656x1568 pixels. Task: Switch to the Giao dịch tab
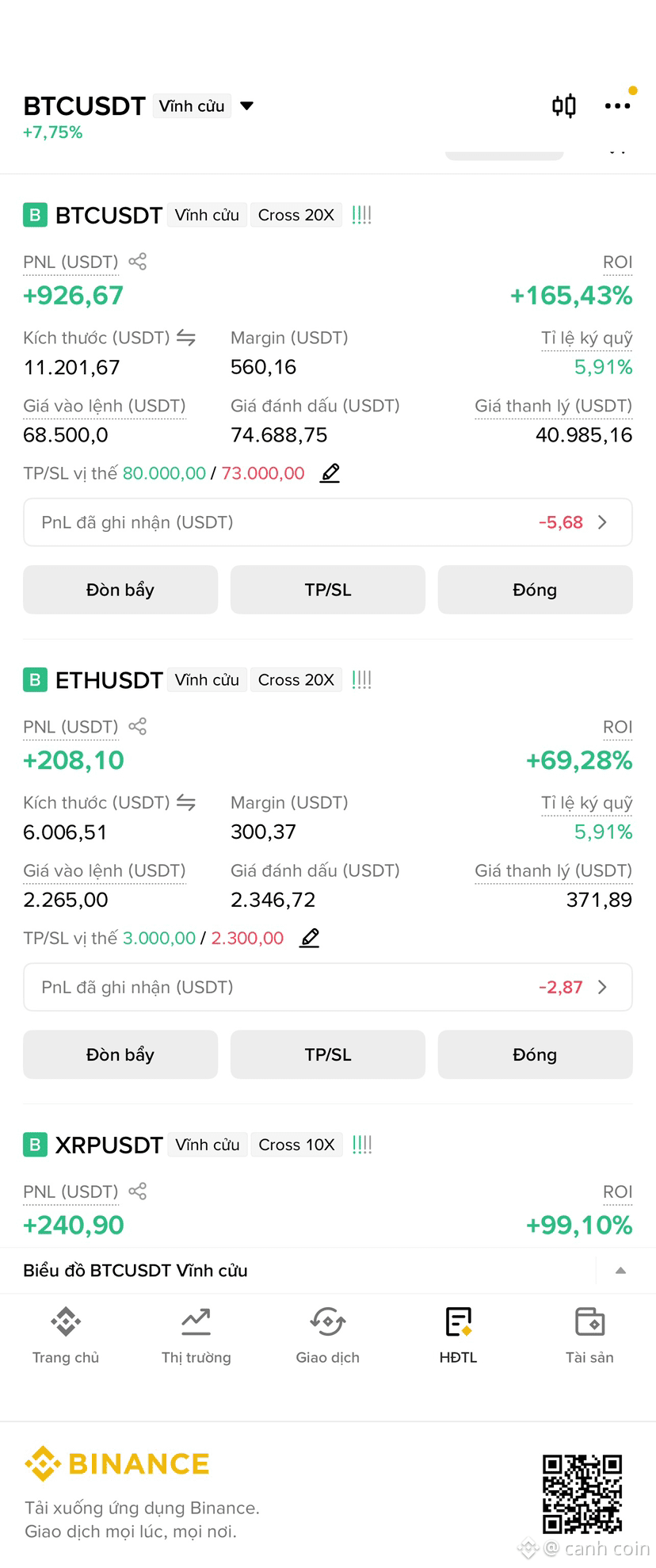coord(328,1335)
